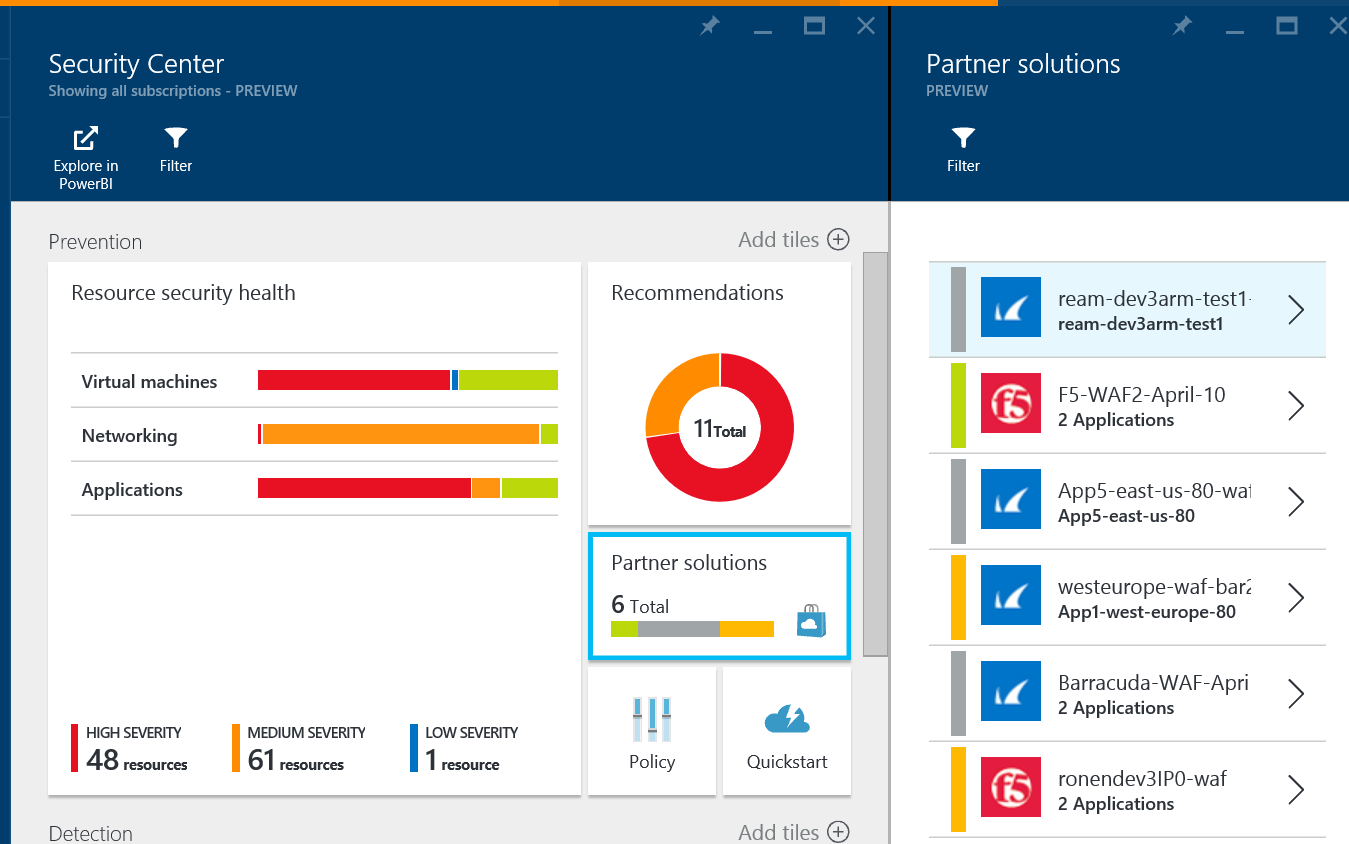Screen dimensions: 1349x844
Task: Click the Prevention section heading
Action: [x=95, y=242]
